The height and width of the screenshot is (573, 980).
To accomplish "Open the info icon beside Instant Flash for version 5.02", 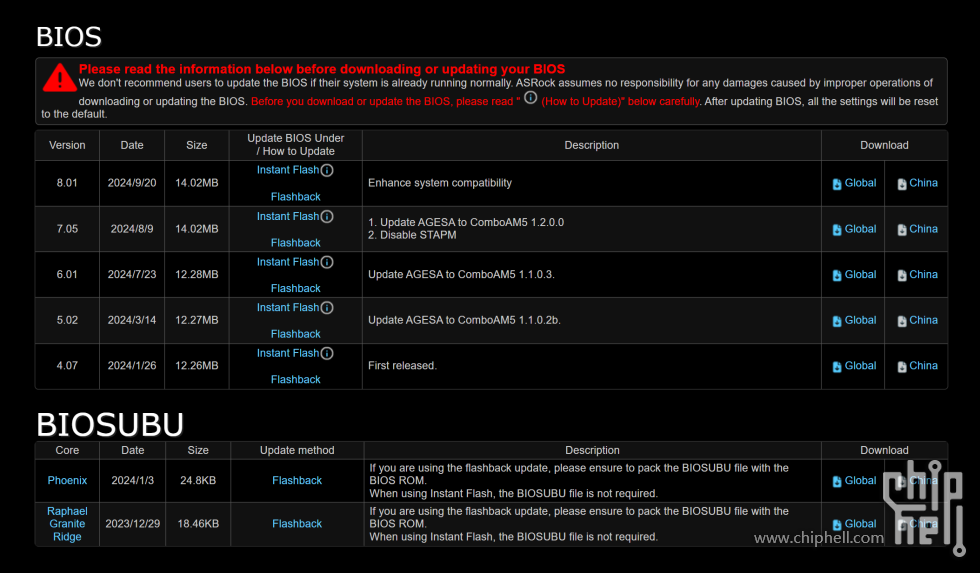I will 327,307.
